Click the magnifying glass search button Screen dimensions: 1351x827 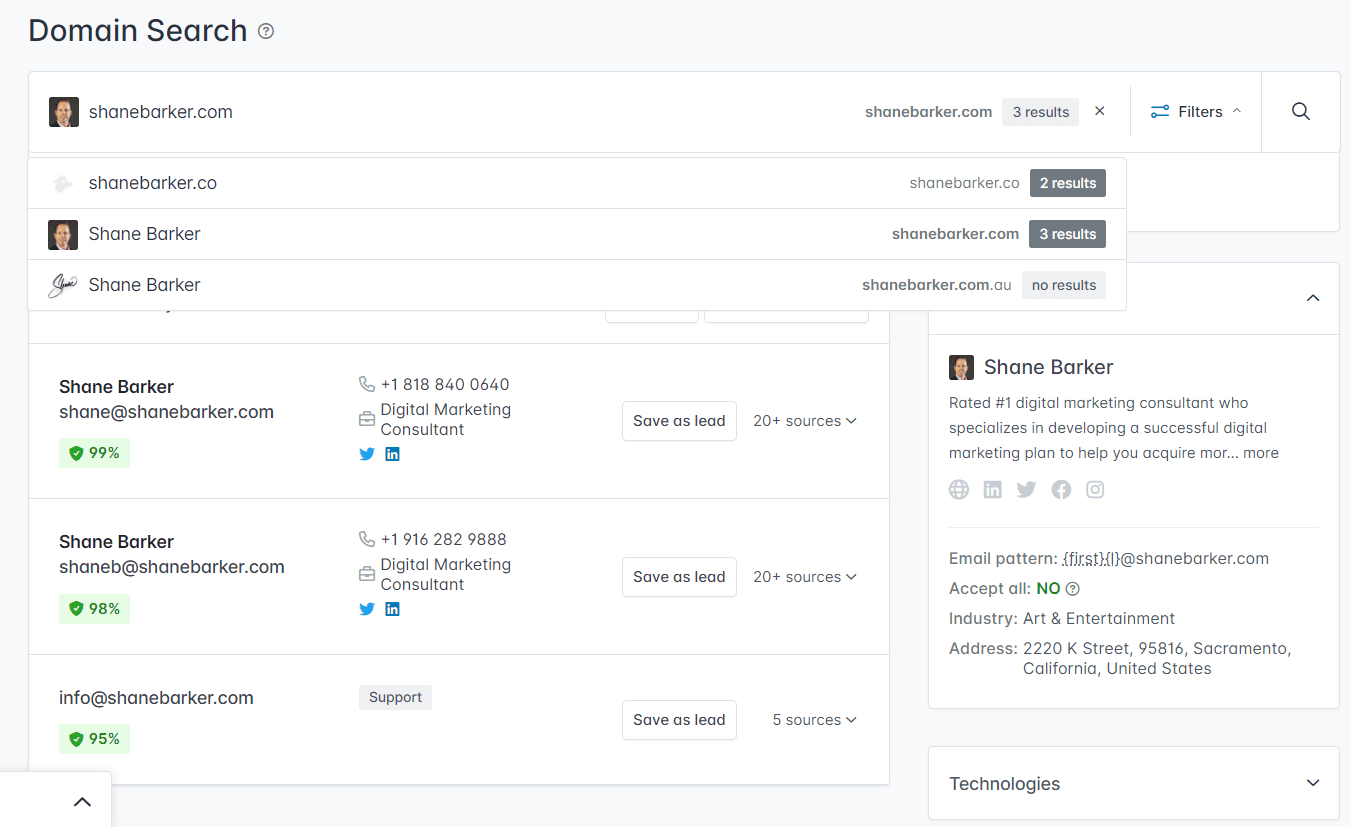point(1301,112)
